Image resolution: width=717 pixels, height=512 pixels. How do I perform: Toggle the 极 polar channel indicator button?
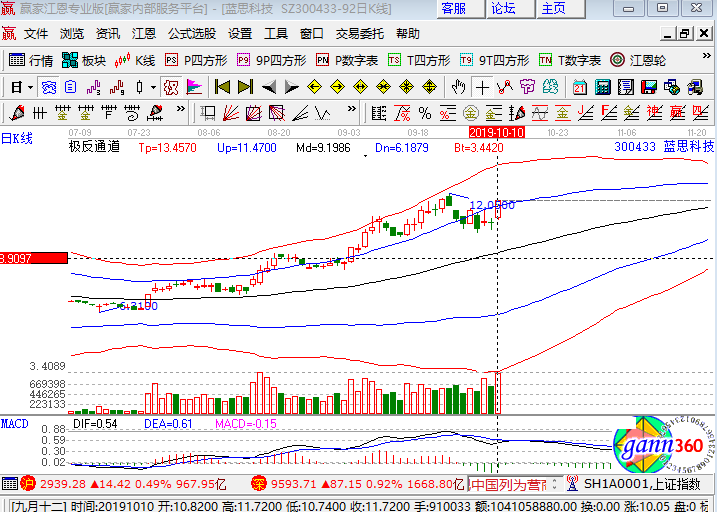(171, 87)
